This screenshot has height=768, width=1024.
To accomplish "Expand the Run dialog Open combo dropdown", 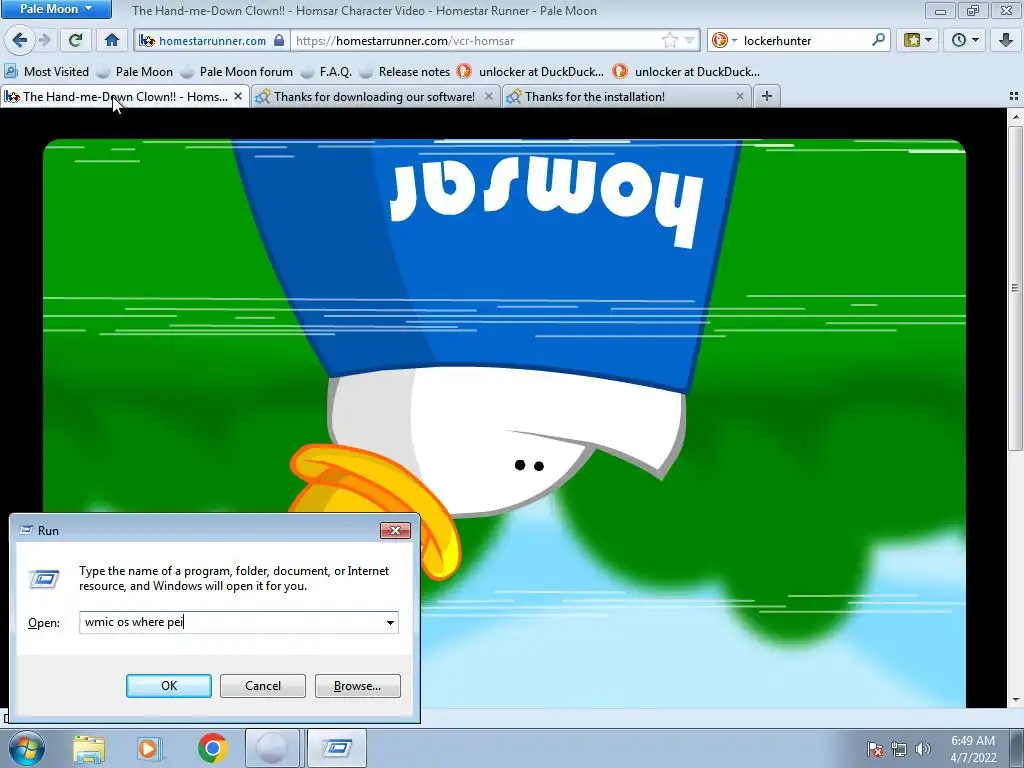I will pyautogui.click(x=390, y=622).
